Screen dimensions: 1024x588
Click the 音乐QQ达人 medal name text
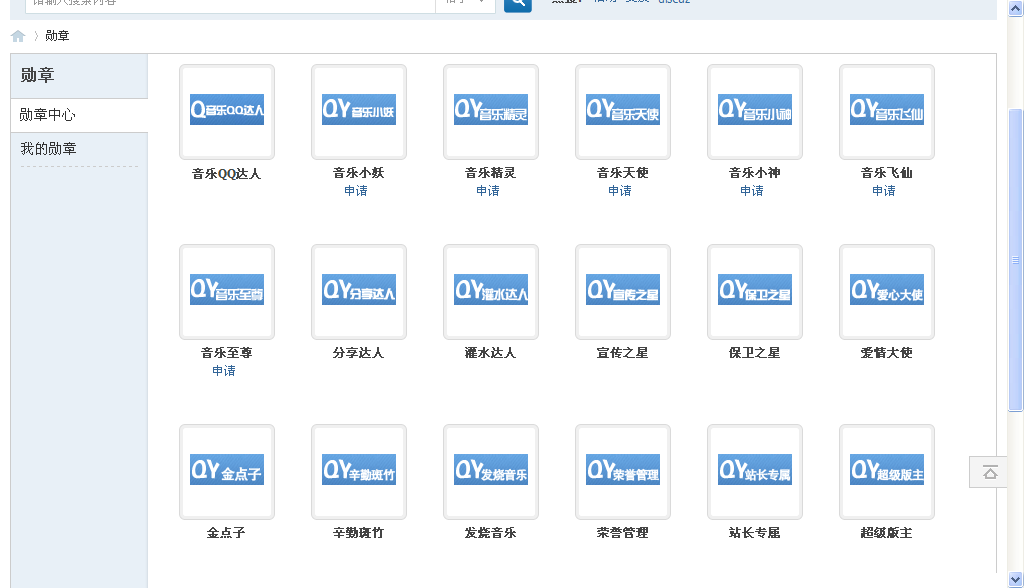[x=227, y=174]
